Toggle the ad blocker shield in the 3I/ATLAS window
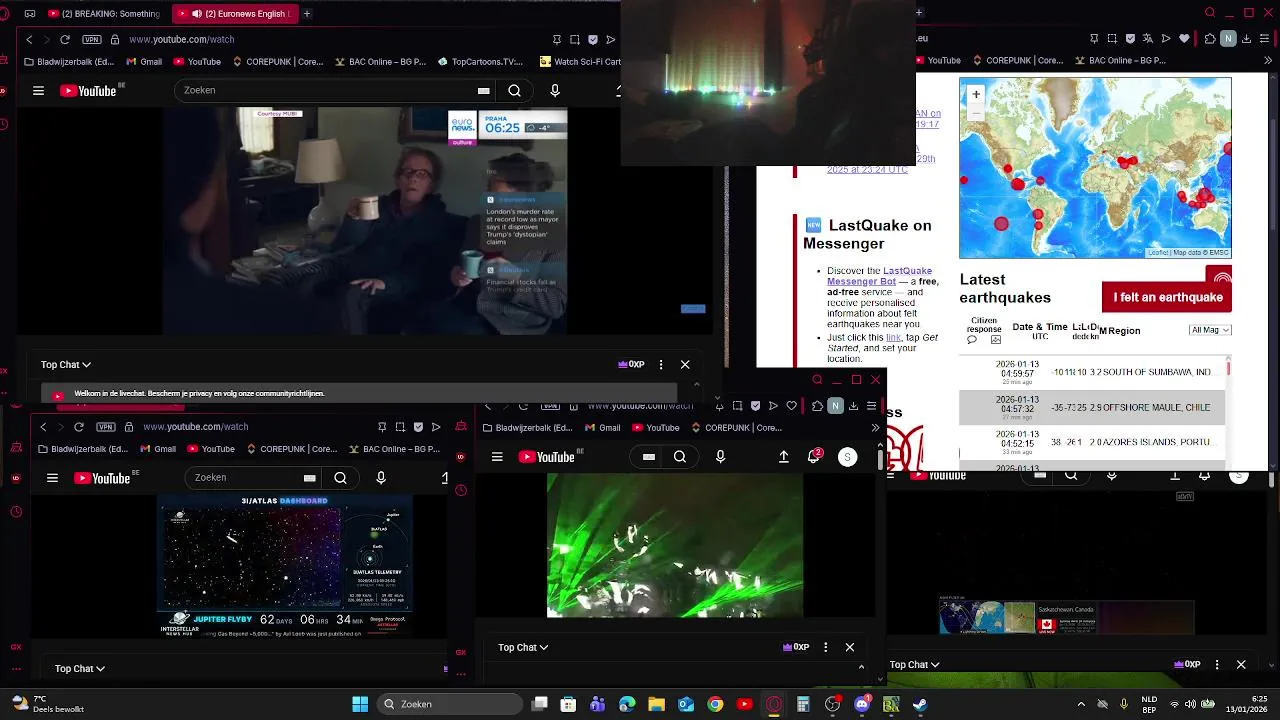 418,427
